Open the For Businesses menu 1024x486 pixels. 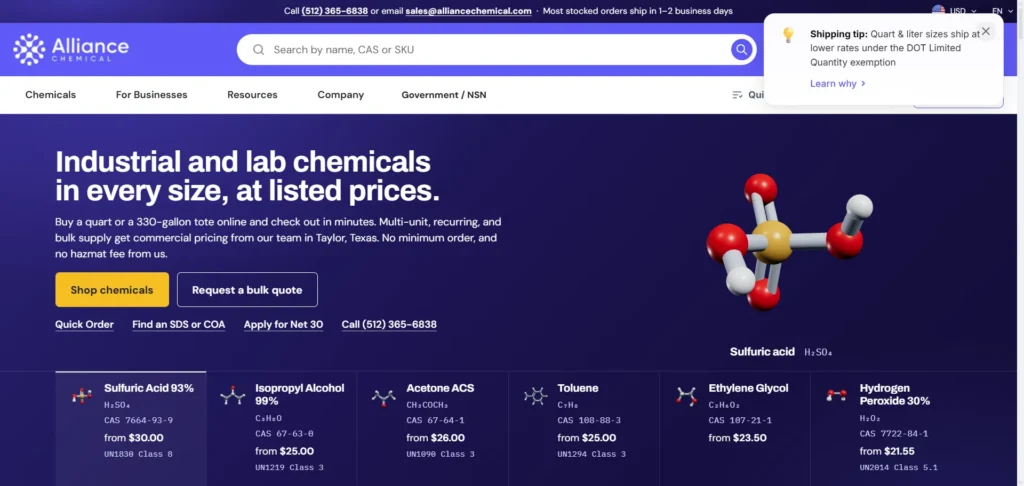[152, 95]
